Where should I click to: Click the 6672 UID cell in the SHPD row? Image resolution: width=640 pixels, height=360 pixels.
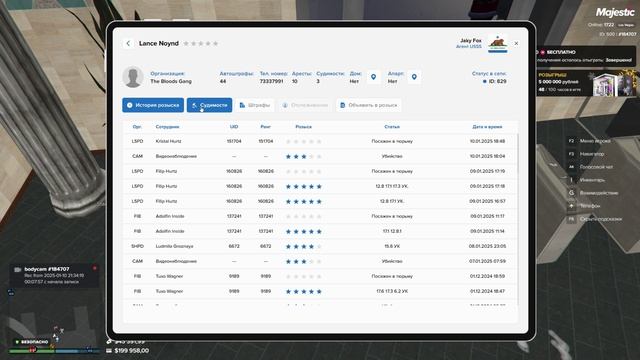coord(234,247)
